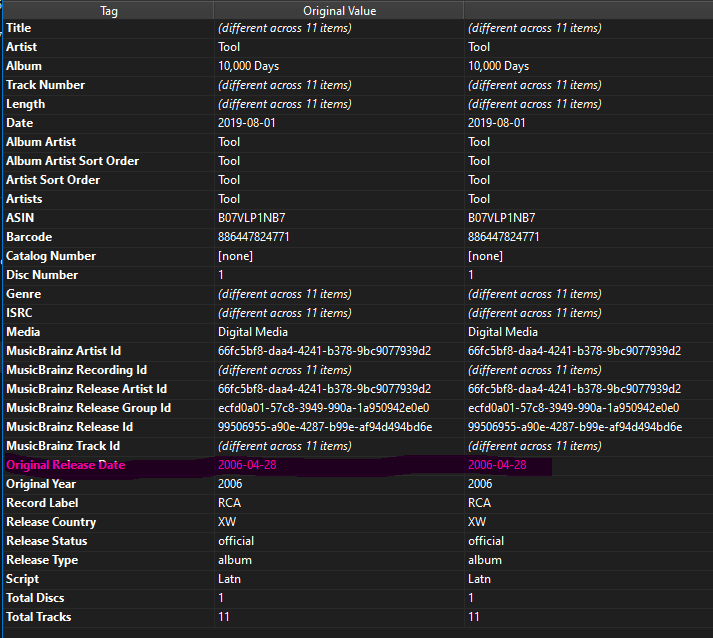Image resolution: width=713 pixels, height=638 pixels.
Task: Click the rightmost 2006-04-28 release date value
Action: pos(497,465)
